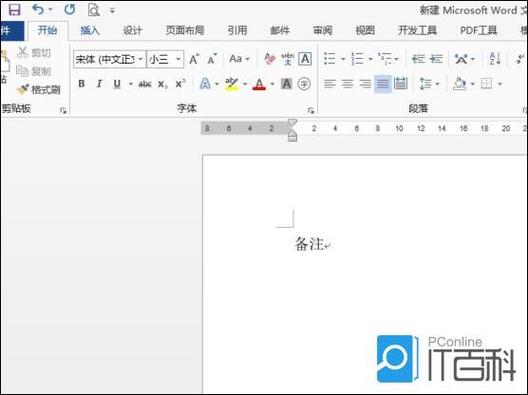Image resolution: width=528 pixels, height=395 pixels.
Task: Switch to the 插入 ribbon tab
Action: (90, 31)
